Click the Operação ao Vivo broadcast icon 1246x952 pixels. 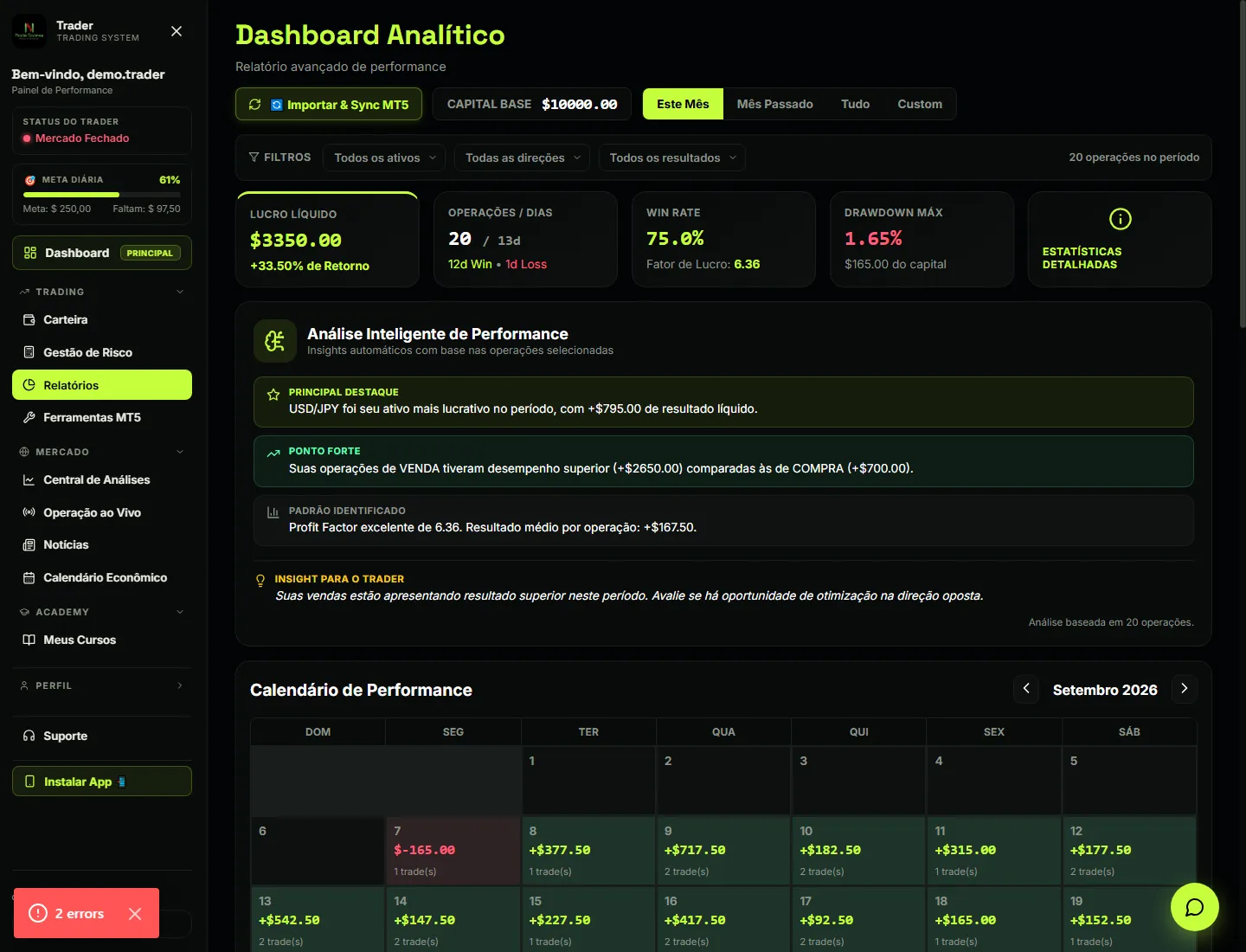pos(29,512)
